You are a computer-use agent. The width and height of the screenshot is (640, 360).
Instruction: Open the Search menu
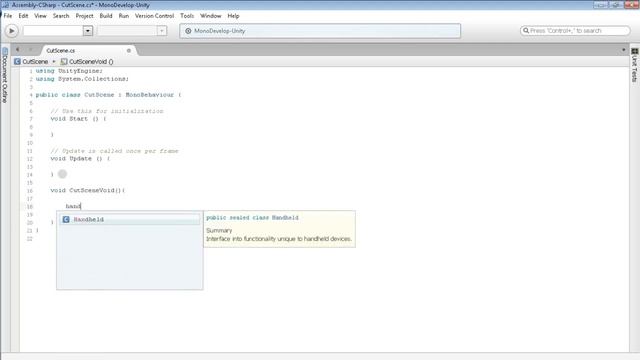(61, 16)
